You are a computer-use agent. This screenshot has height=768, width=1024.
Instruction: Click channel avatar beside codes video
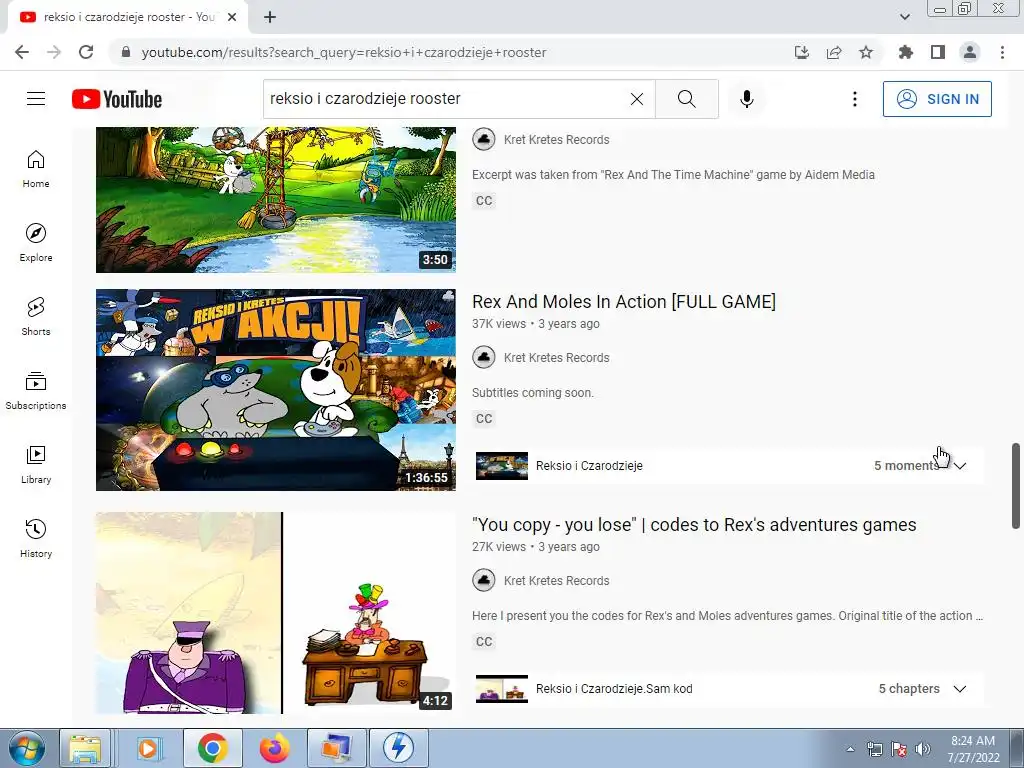pos(484,581)
